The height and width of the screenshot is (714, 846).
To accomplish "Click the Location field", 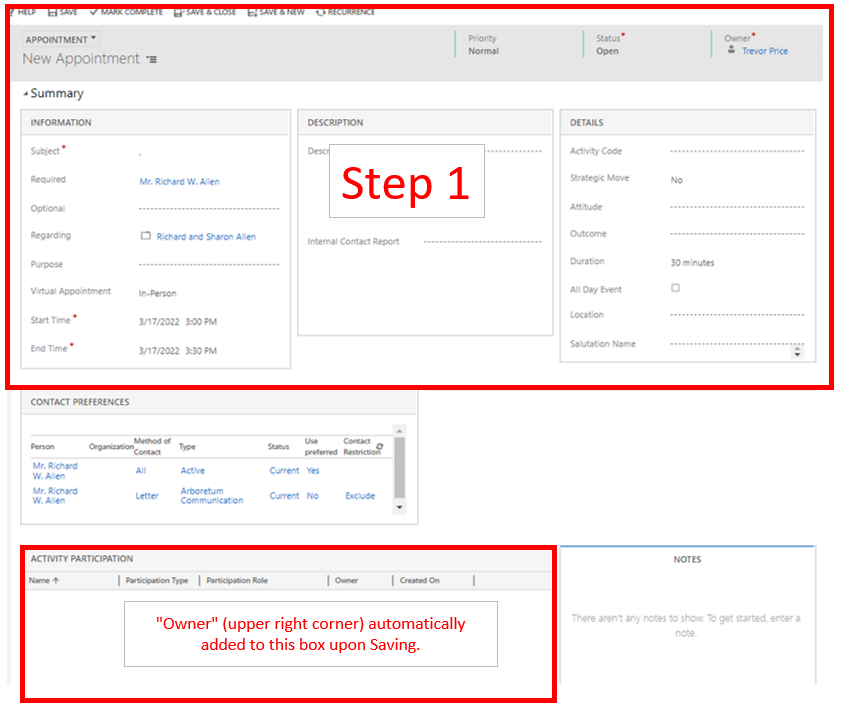I will point(737,315).
